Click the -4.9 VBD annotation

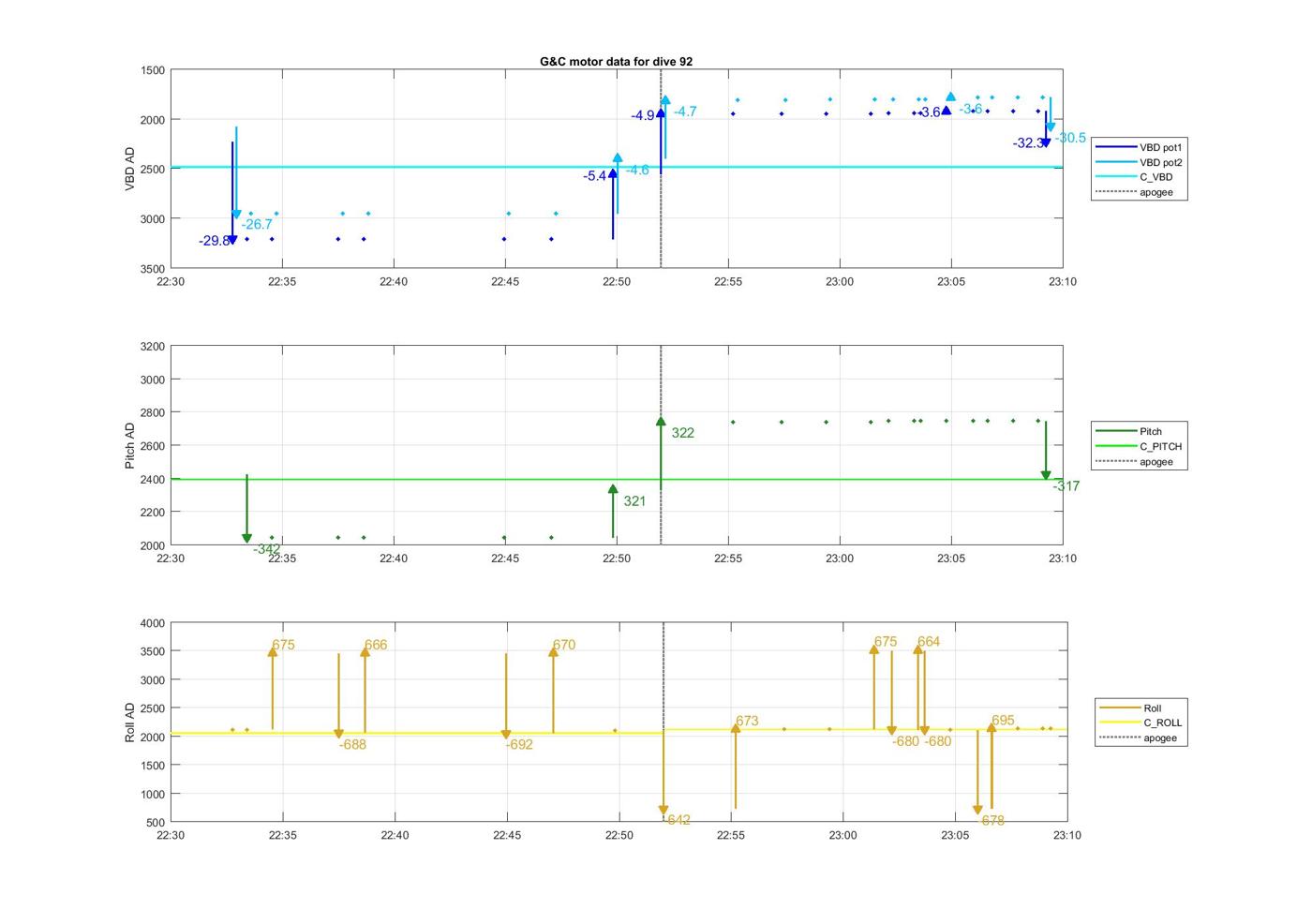tap(643, 115)
